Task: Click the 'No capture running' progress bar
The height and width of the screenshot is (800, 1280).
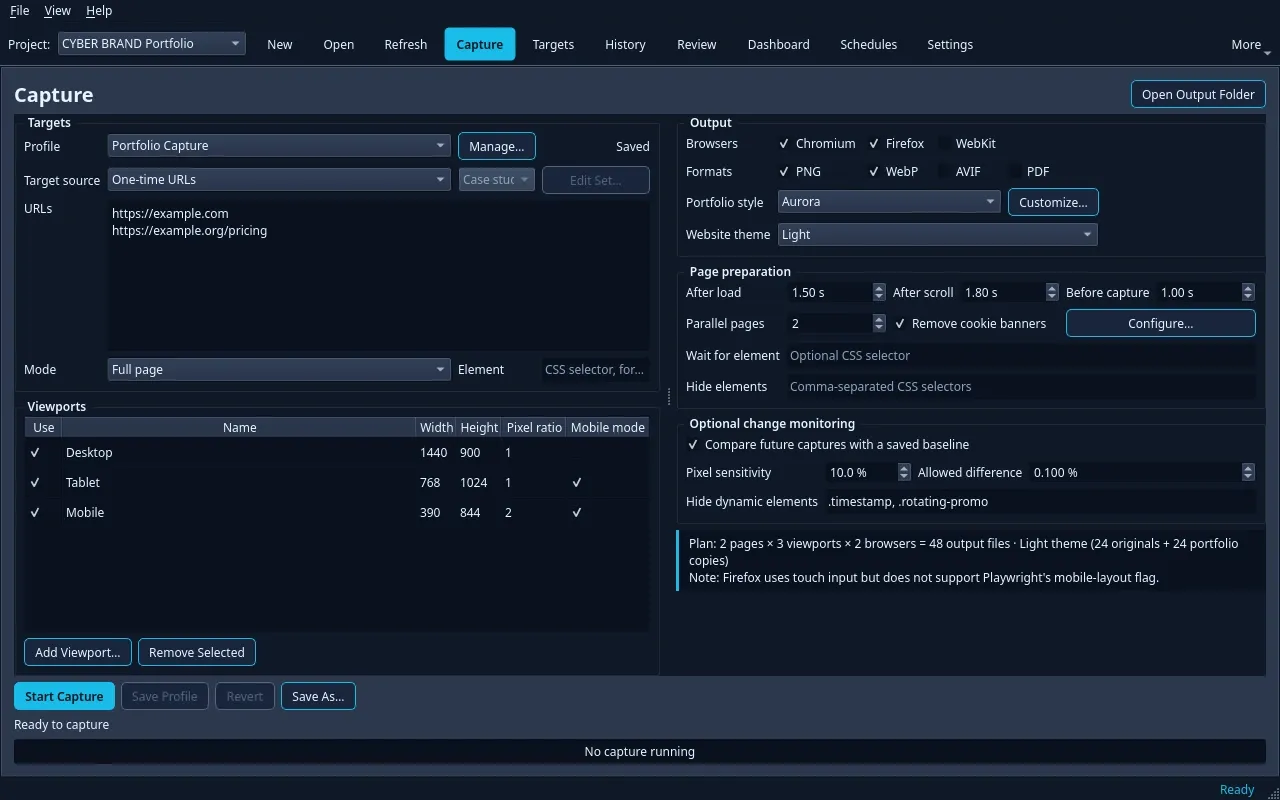Action: click(x=639, y=752)
